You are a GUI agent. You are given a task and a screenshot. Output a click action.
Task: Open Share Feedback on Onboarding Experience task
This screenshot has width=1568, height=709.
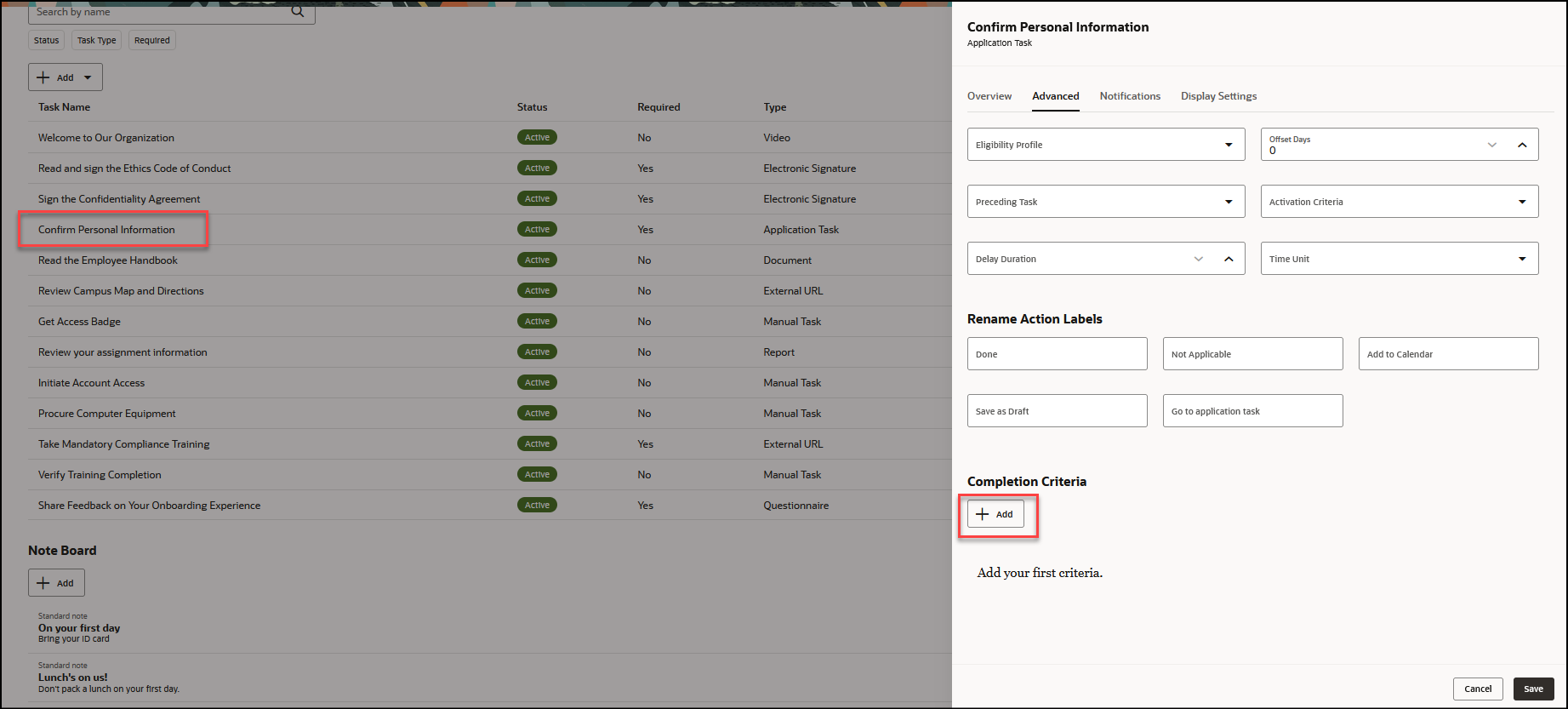[149, 506]
